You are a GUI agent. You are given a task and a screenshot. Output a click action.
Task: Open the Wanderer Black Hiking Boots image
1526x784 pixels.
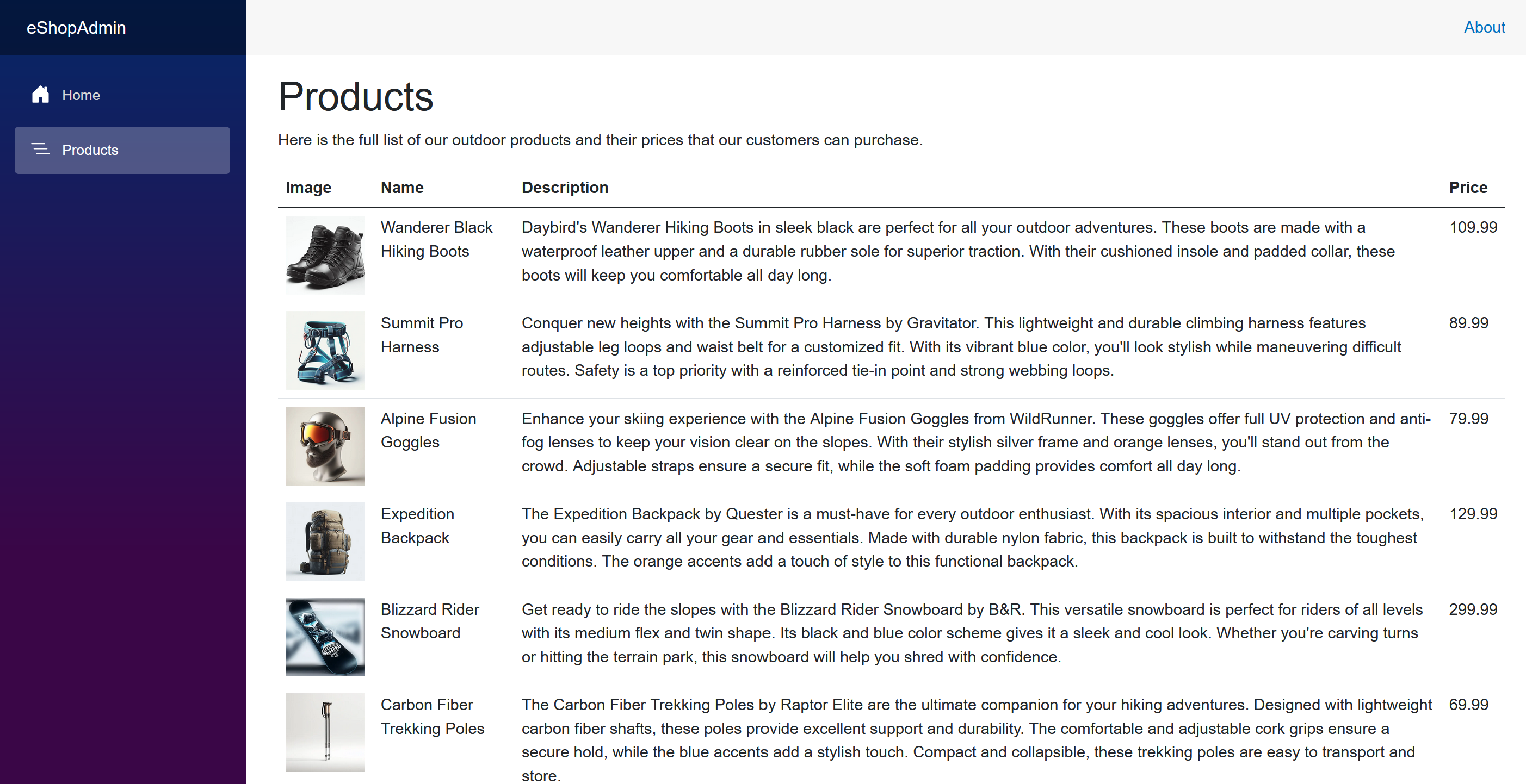click(x=325, y=254)
